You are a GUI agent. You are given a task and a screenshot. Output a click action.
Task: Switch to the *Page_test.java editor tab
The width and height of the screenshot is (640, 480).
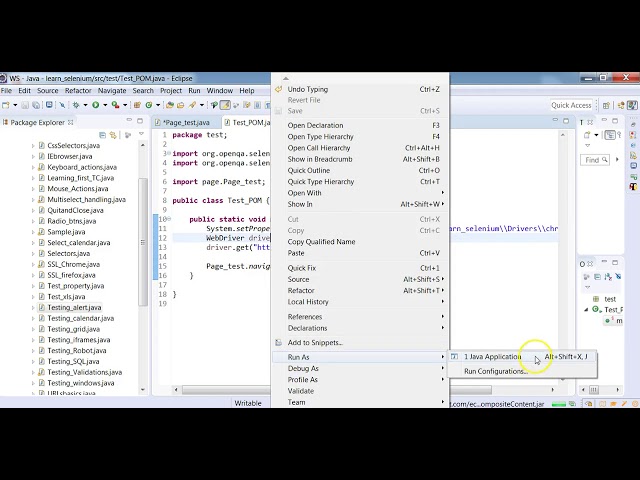pyautogui.click(x=186, y=122)
